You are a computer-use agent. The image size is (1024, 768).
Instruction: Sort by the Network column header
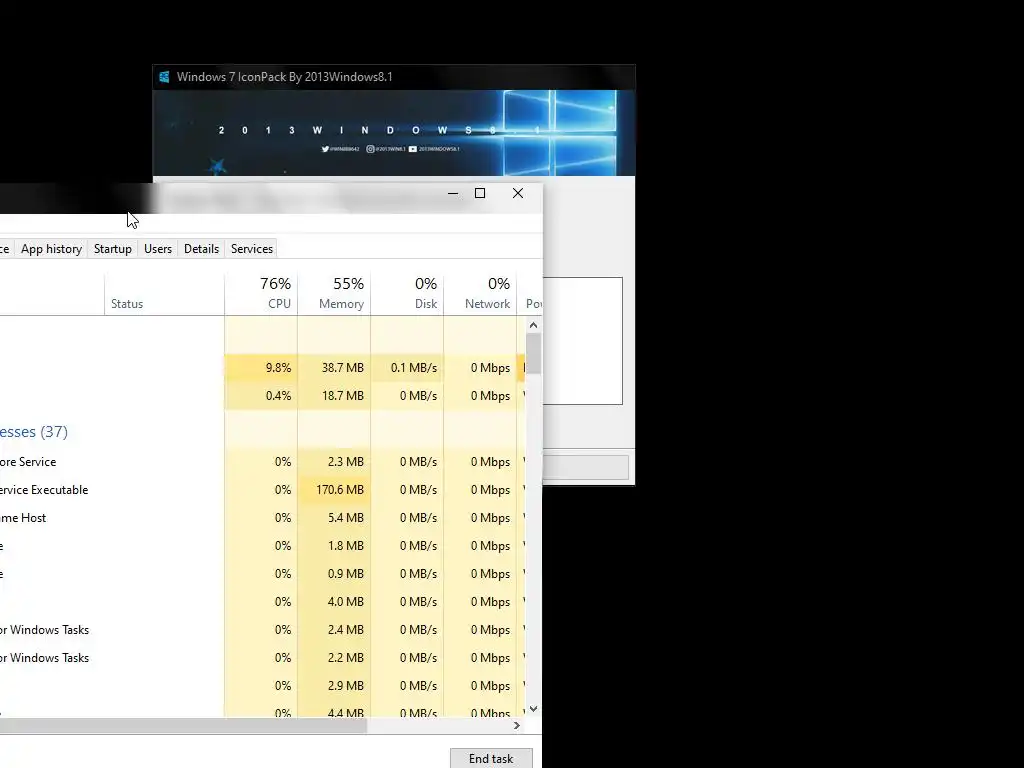(480, 293)
